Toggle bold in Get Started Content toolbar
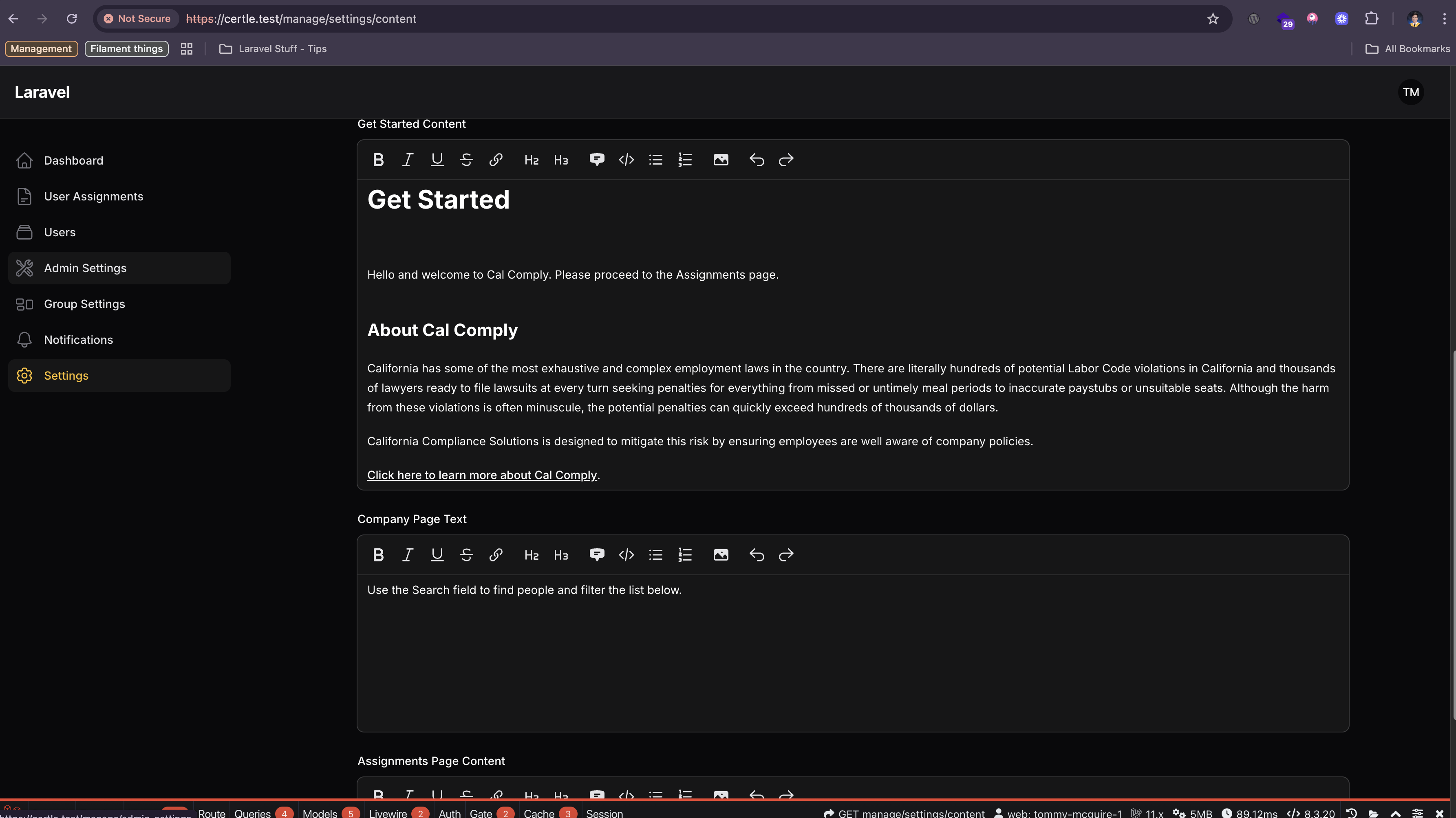 pyautogui.click(x=378, y=160)
